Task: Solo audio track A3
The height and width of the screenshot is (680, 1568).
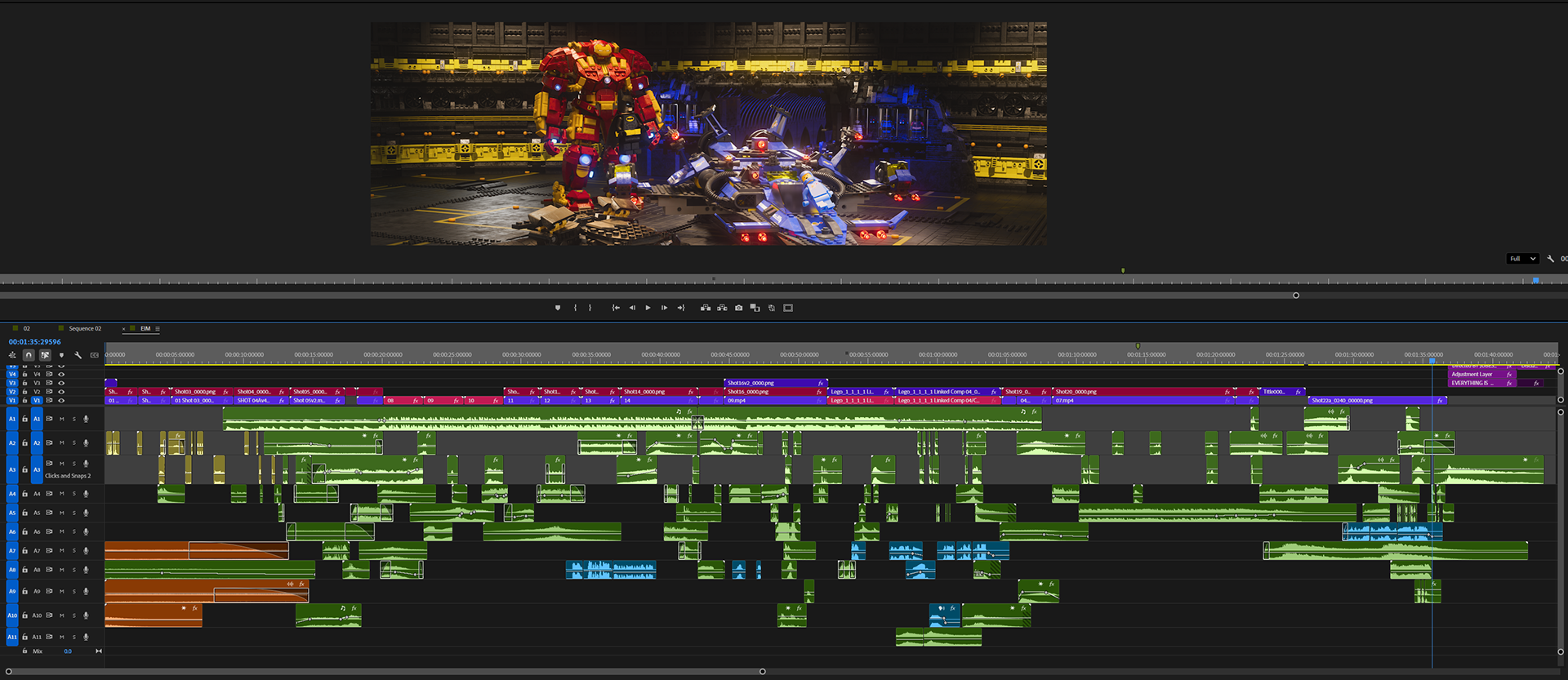Action: coord(73,464)
